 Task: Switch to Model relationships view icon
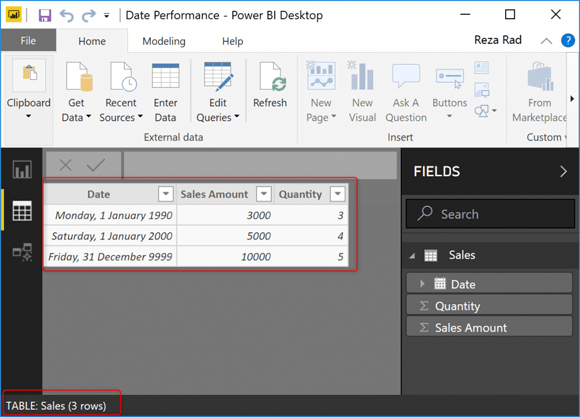[22, 252]
